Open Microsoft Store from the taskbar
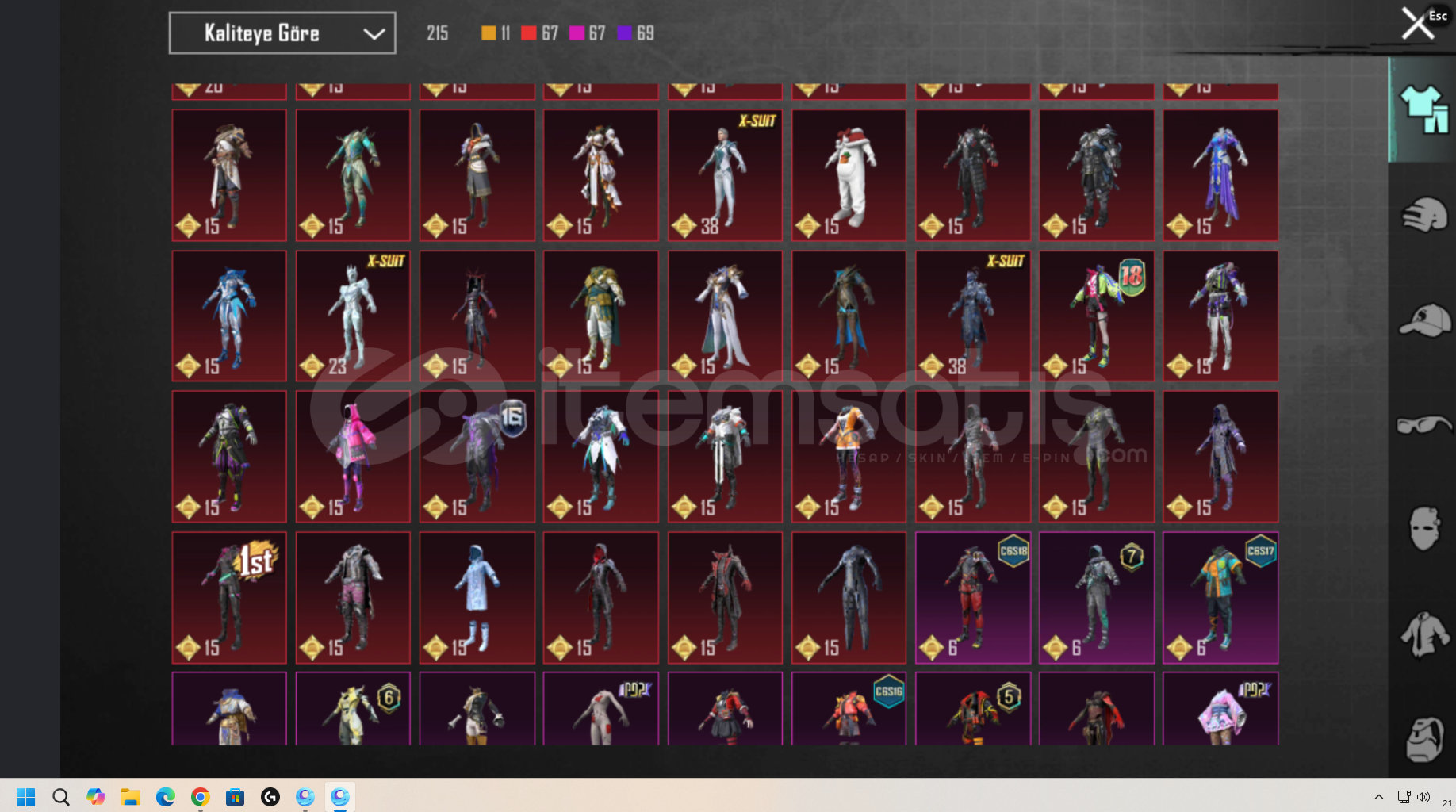 click(x=236, y=797)
